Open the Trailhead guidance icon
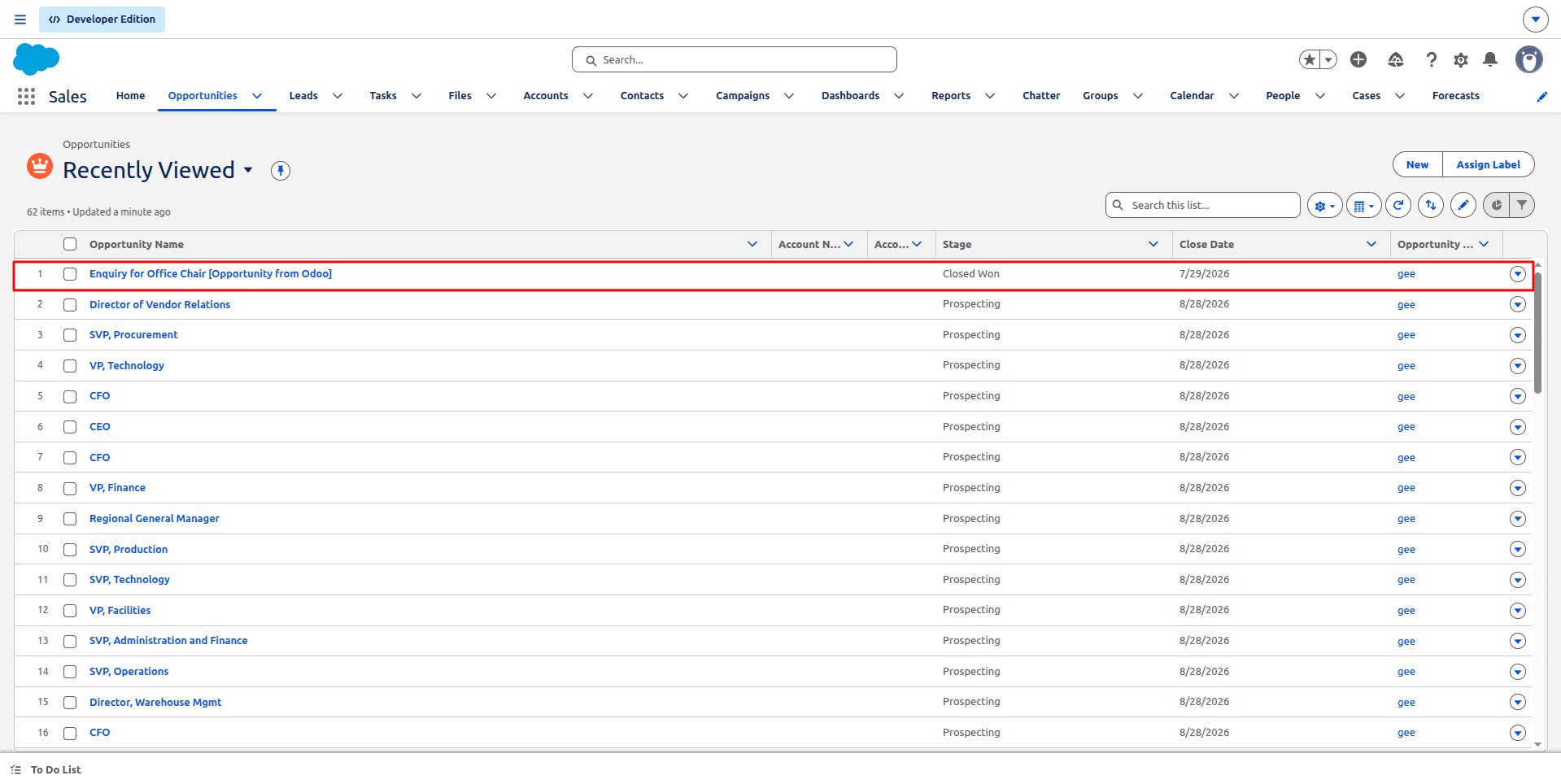The height and width of the screenshot is (784, 1561). (1396, 59)
